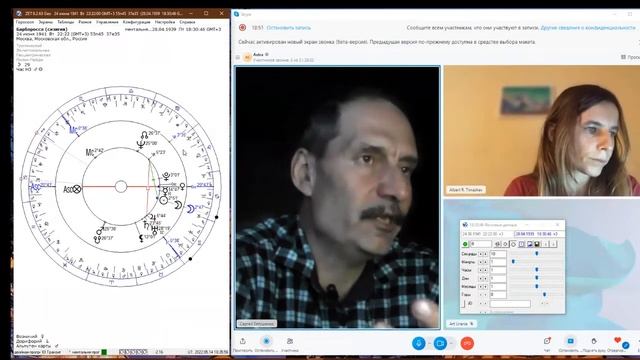The width and height of the screenshot is (640, 360).
Task: Click the UT timestamp in ZET status bar
Action: [208, 352]
